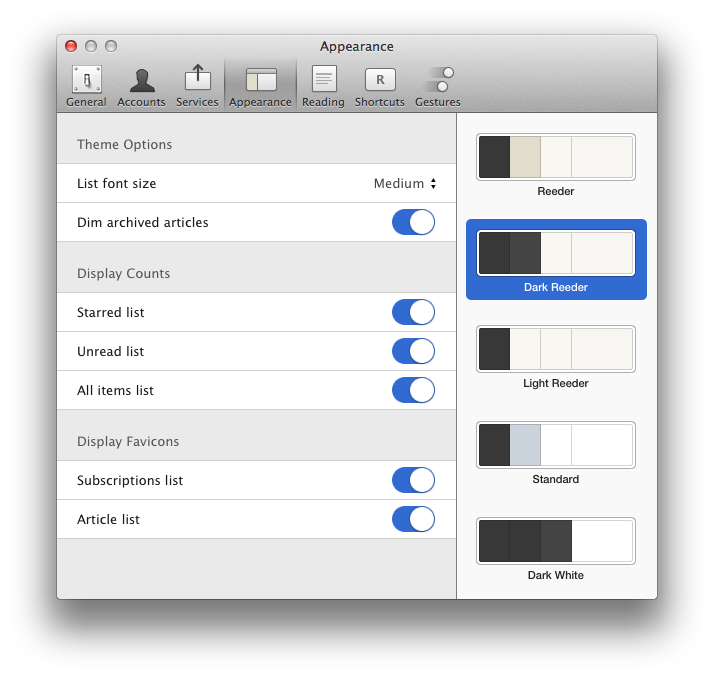Toggle Subscriptions list favicons switch
714x678 pixels.
click(x=413, y=480)
